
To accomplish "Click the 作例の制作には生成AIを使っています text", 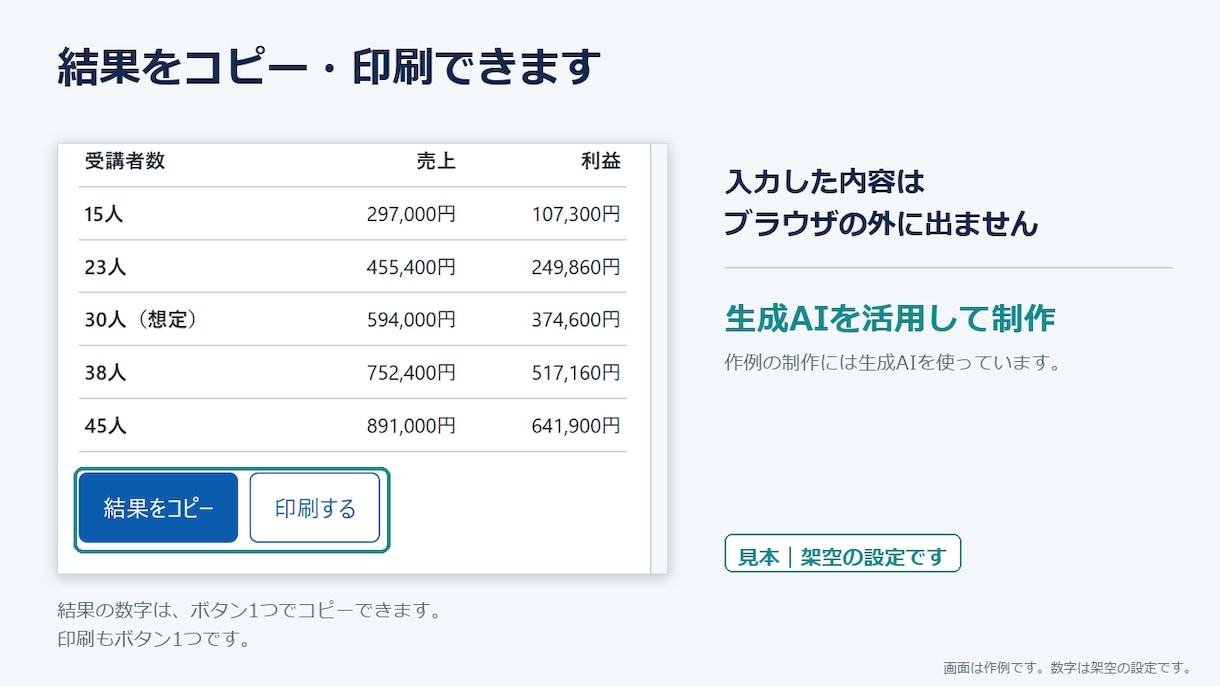I will click(892, 363).
